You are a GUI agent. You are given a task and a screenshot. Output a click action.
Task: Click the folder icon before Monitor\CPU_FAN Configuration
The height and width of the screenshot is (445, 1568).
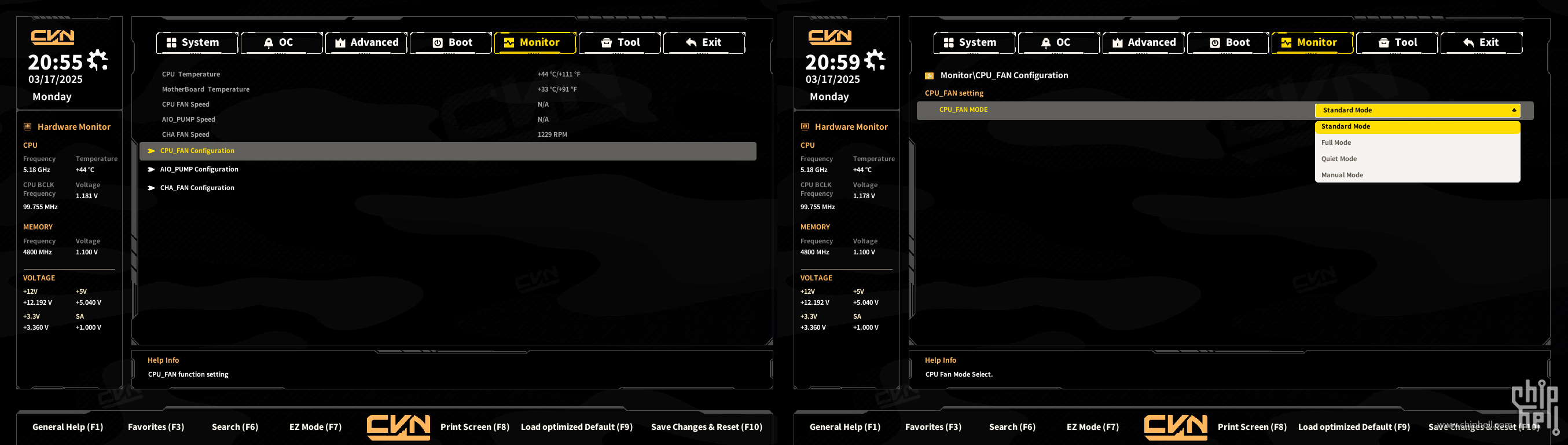(x=930, y=76)
